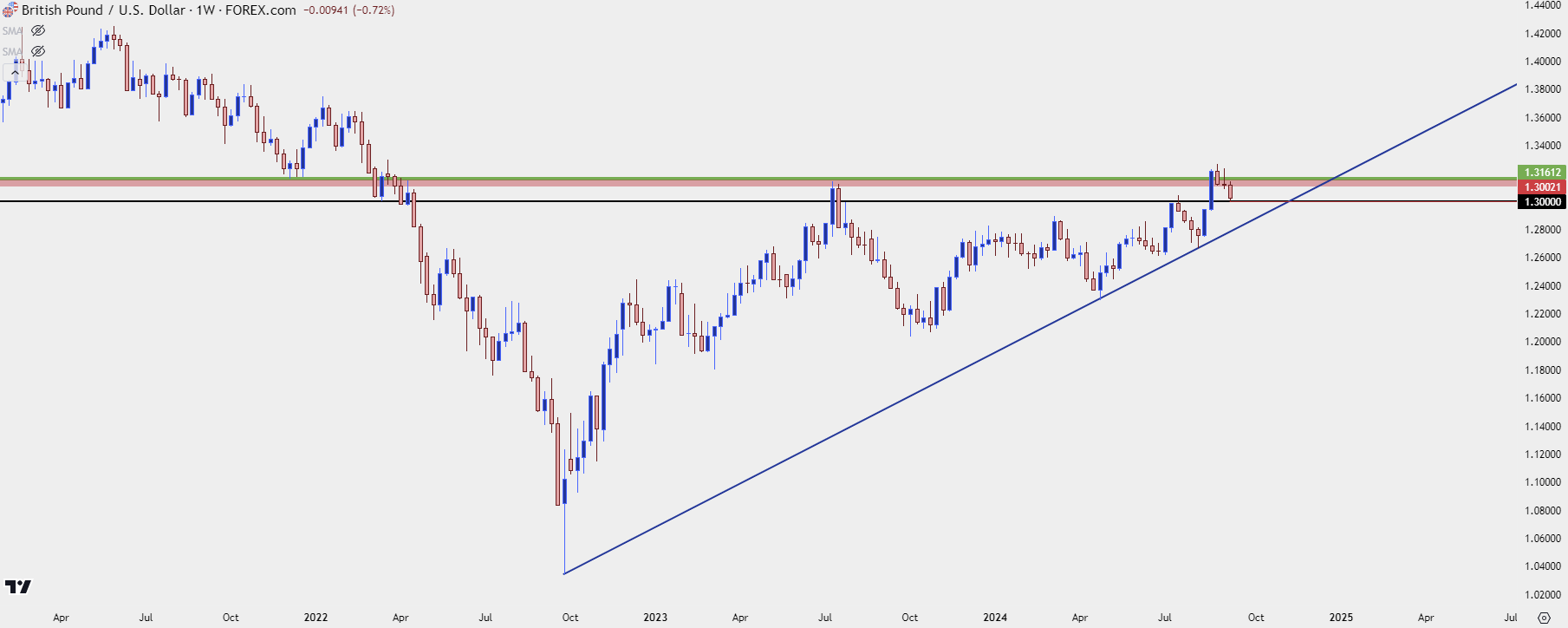Click the 1.38000 price scale label
The width and height of the screenshot is (1568, 628).
(x=1543, y=89)
